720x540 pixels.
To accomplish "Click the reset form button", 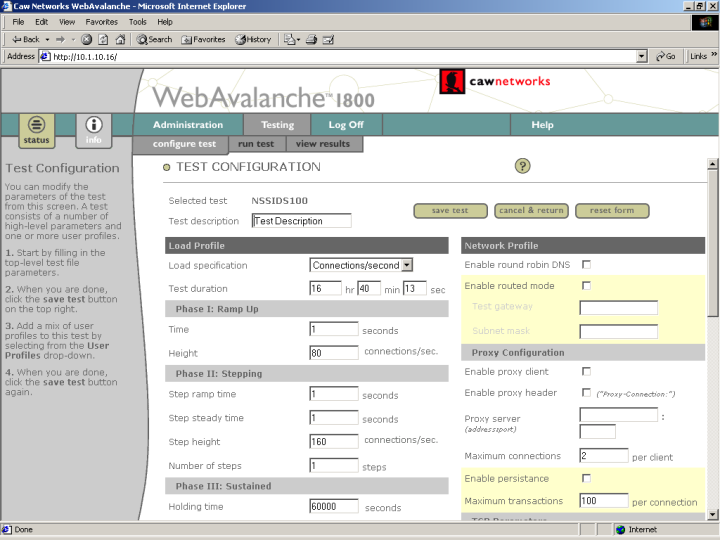I will coord(612,211).
